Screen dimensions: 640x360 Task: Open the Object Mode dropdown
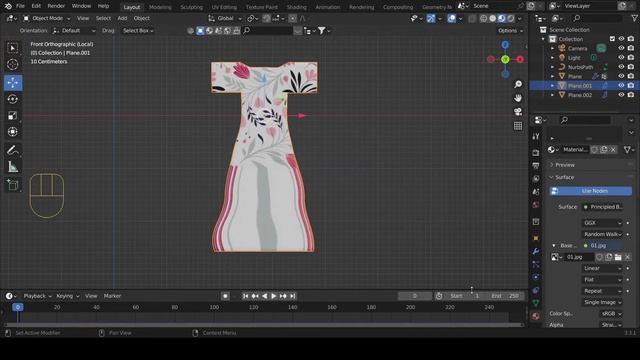tap(46, 18)
